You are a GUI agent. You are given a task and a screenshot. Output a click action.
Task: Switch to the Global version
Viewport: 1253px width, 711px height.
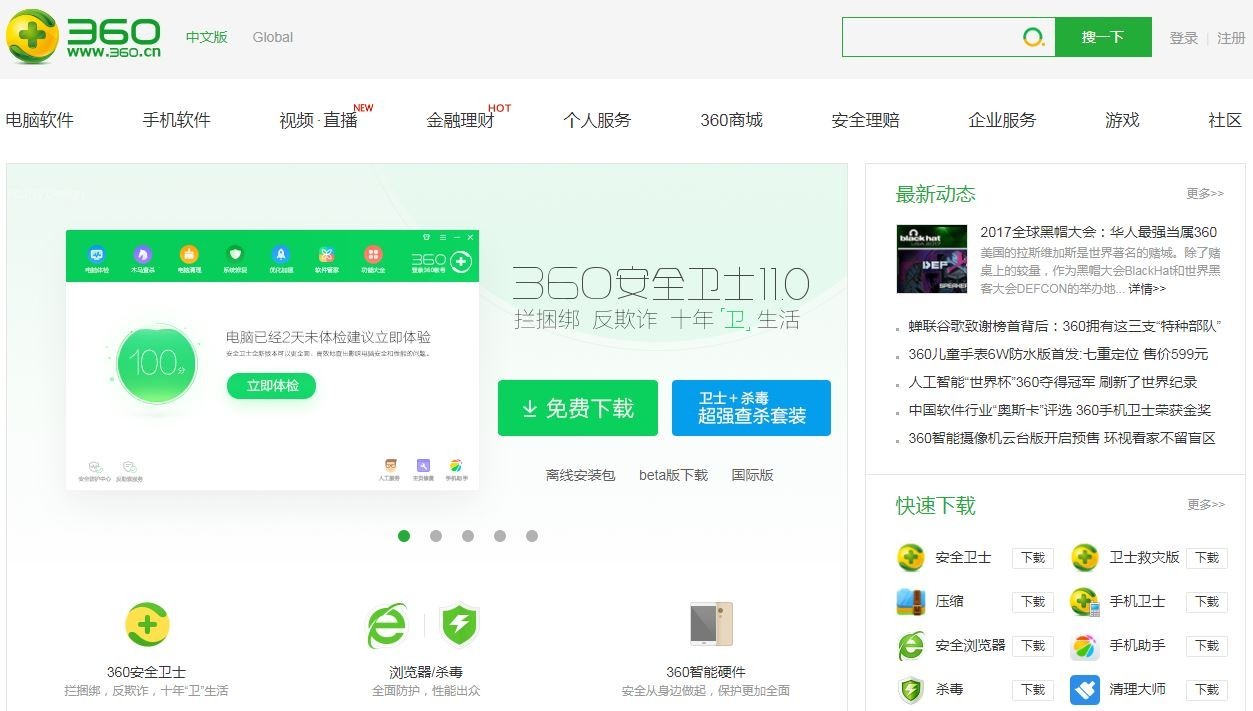click(272, 37)
